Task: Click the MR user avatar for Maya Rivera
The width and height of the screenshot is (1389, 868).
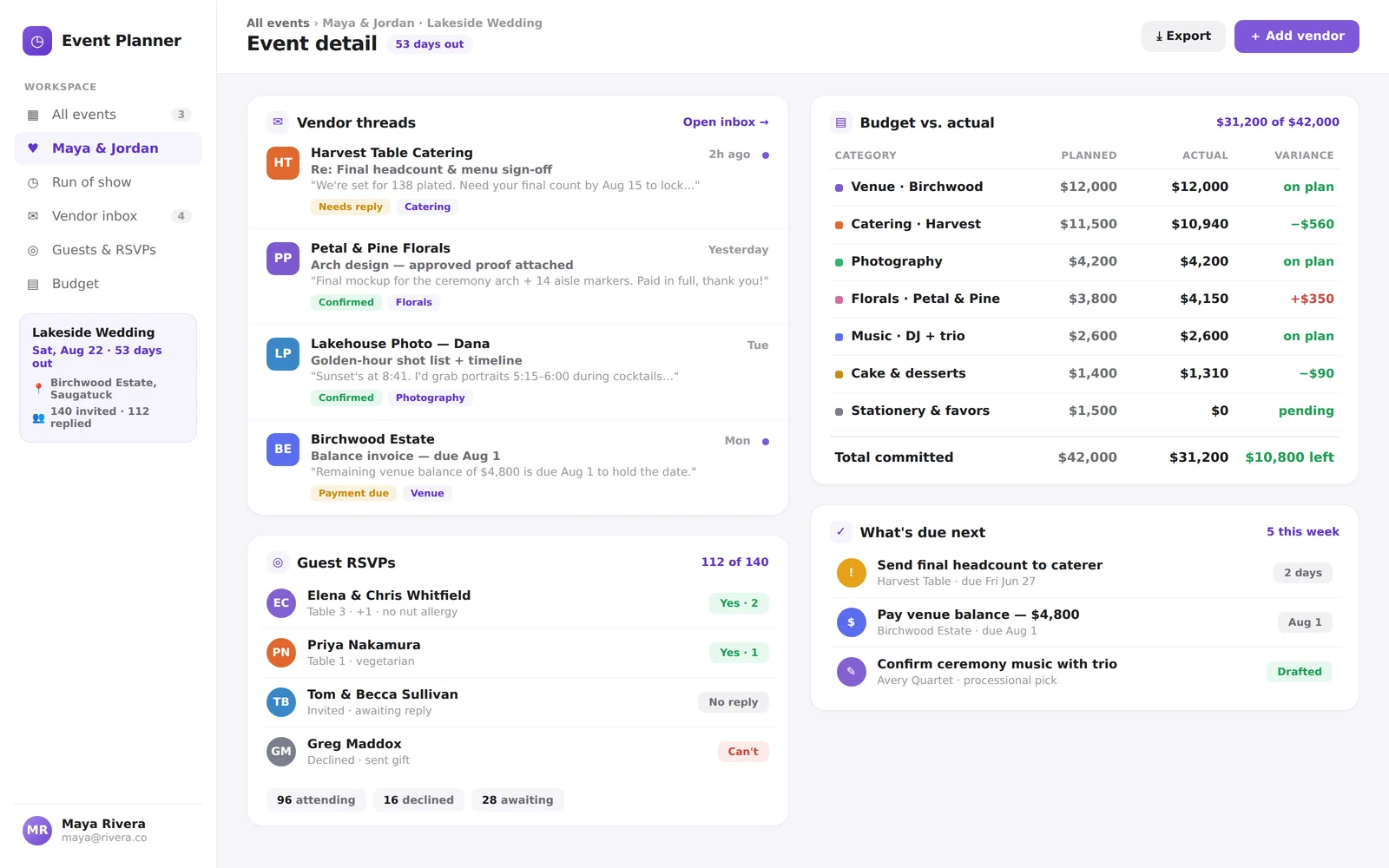Action: [37, 831]
